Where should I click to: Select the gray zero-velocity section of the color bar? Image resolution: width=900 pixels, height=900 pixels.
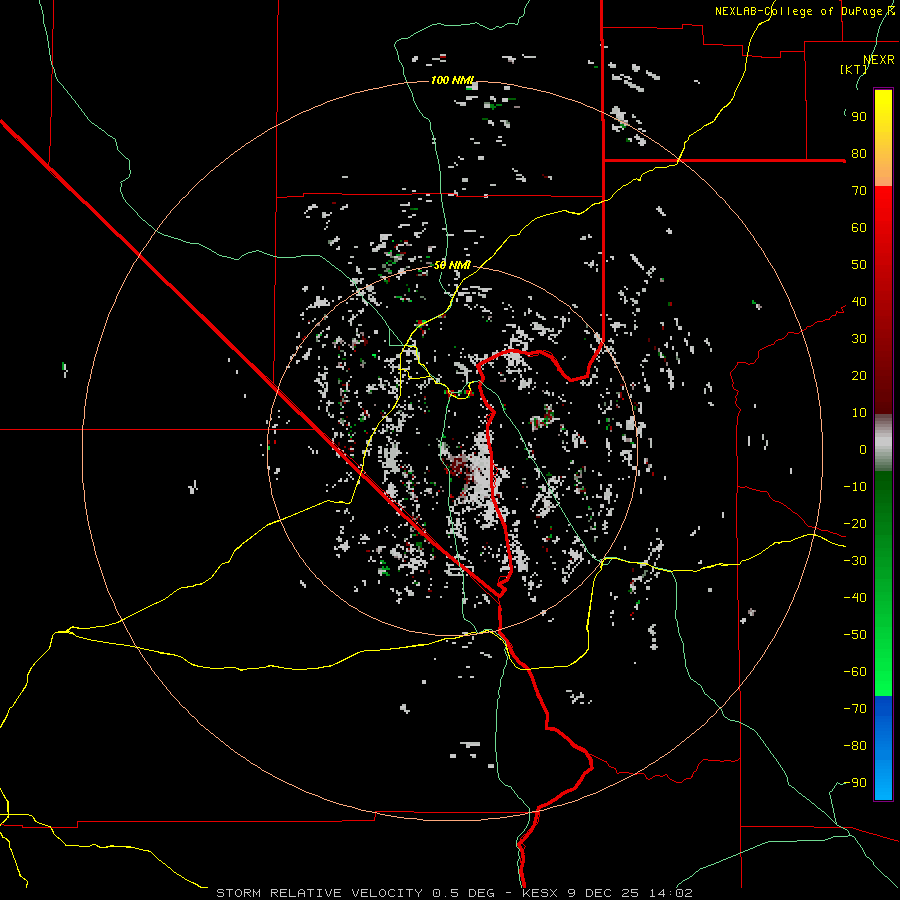pos(883,442)
